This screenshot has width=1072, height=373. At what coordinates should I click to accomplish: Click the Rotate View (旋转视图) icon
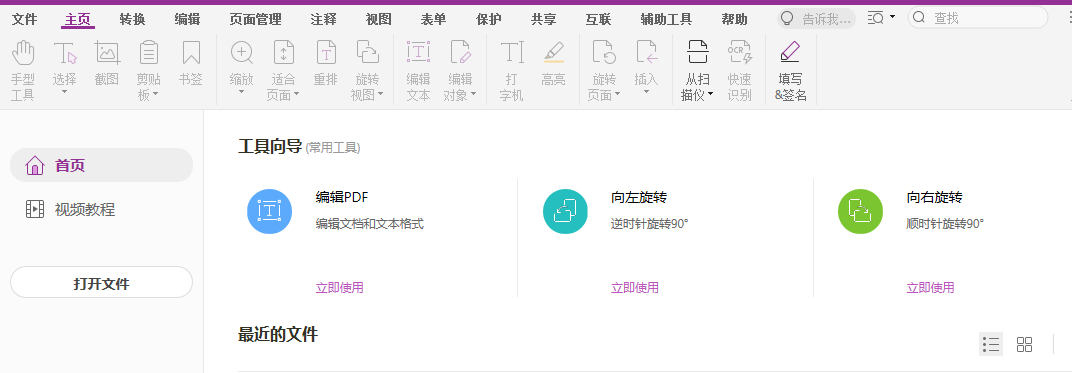pos(368,53)
